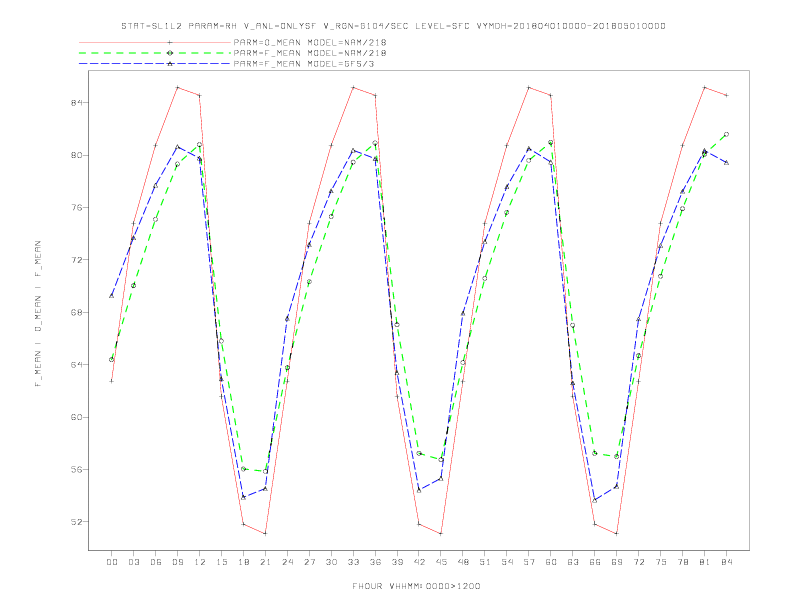
Task: Click x-axis tick label 78
Action: tap(683, 562)
